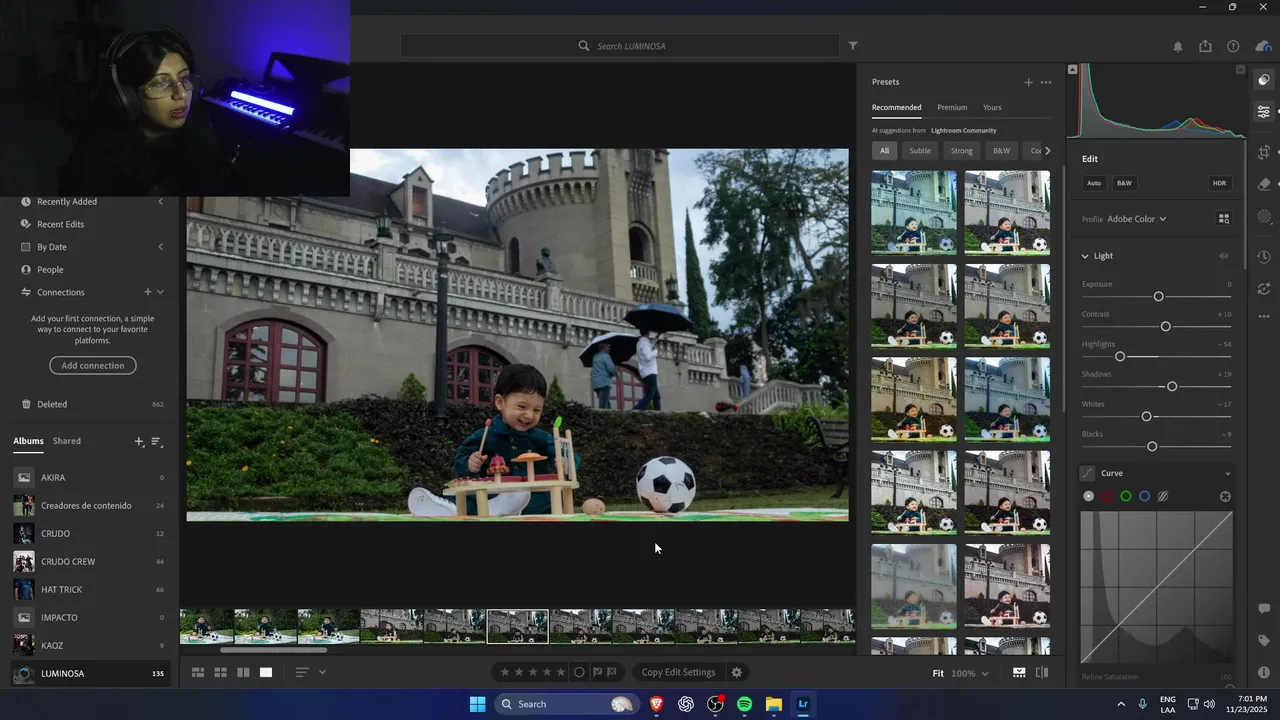Click Copy Edit Settings
The height and width of the screenshot is (720, 1280).
click(x=678, y=673)
